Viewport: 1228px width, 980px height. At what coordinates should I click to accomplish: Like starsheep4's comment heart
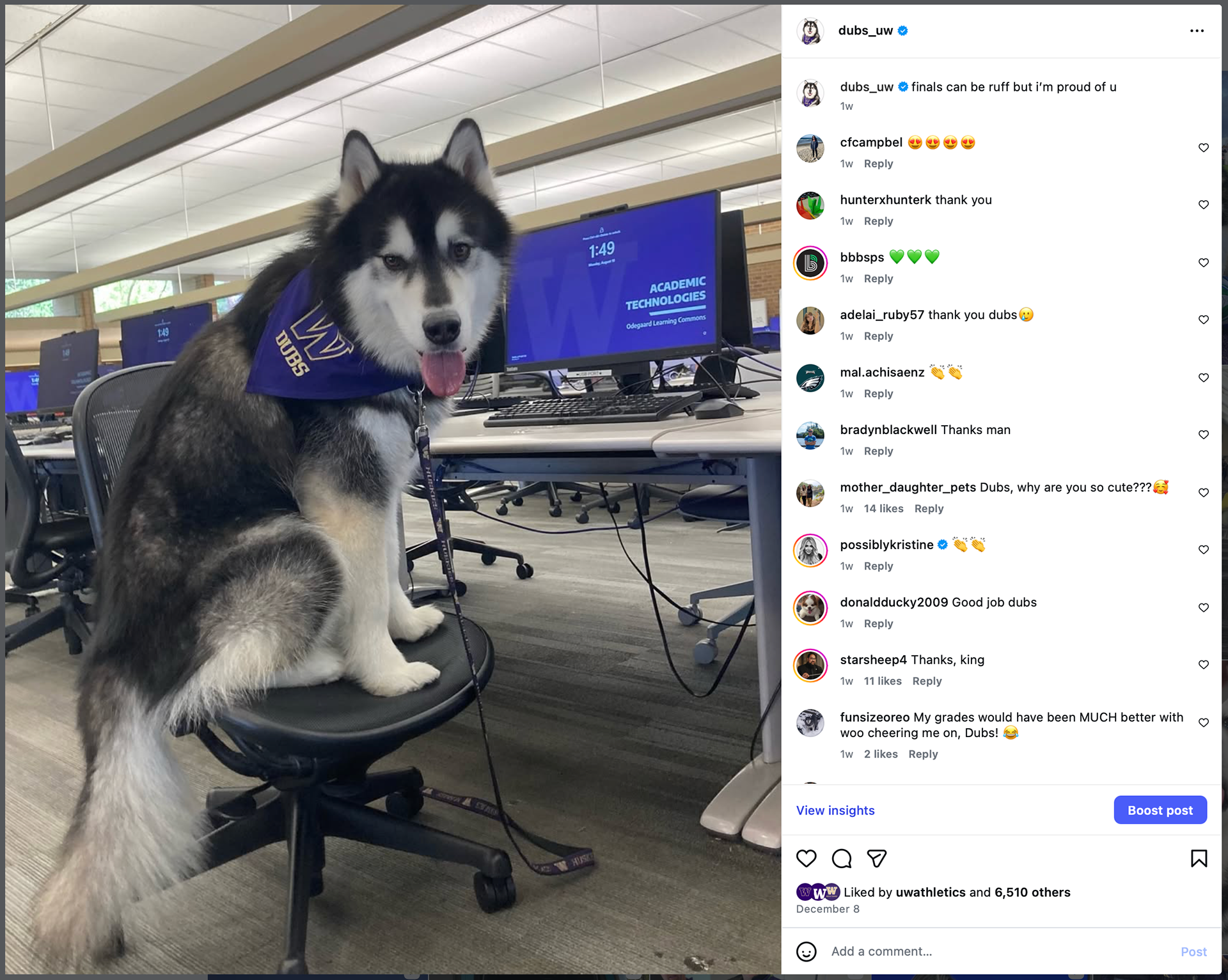pyautogui.click(x=1204, y=665)
